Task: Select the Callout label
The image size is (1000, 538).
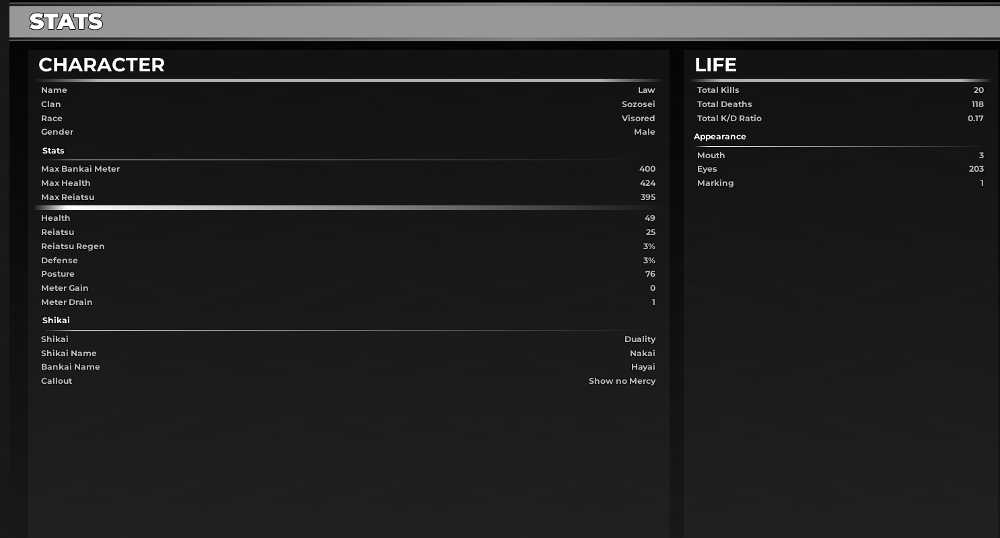Action: coord(57,381)
